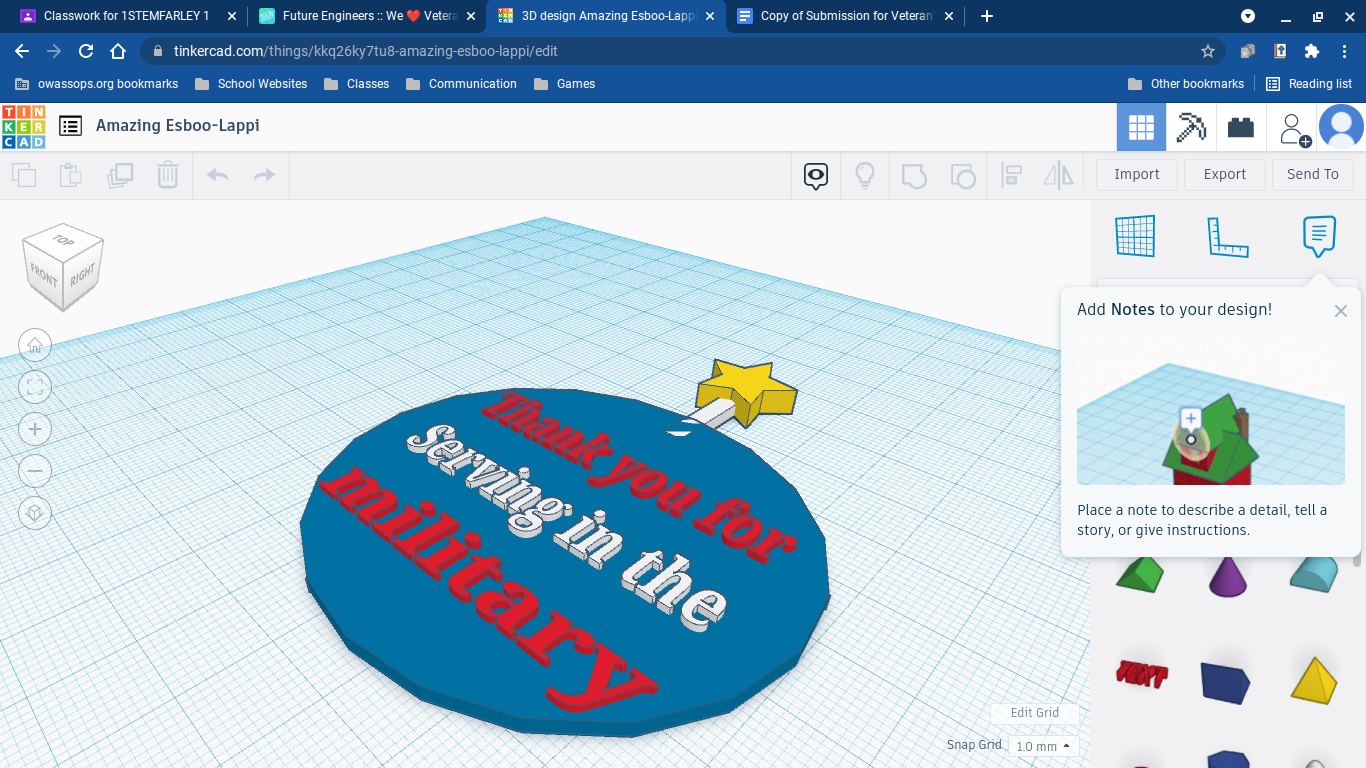
Task: Go to browser home page
Action: pos(118,51)
